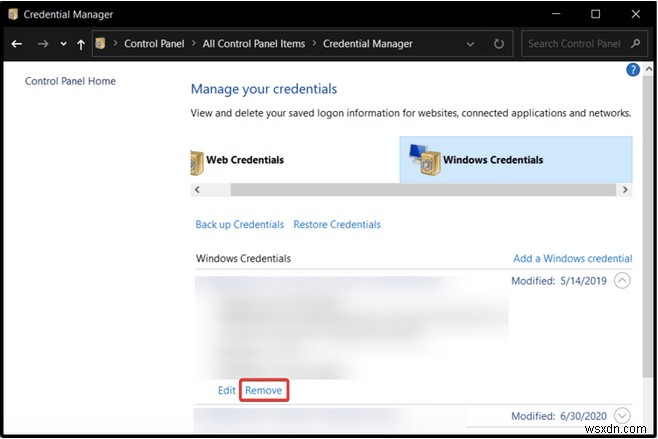Click the vertical scrollbar up arrow

point(649,68)
